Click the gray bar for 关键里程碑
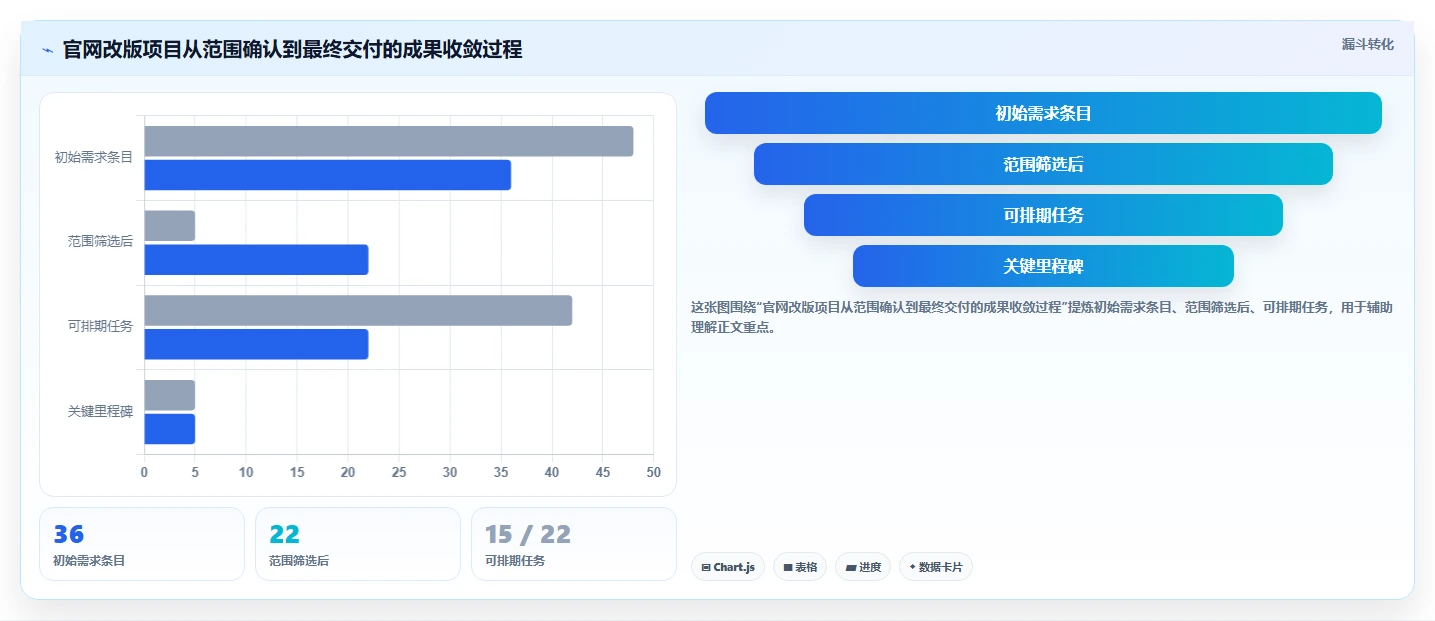This screenshot has width=1435, height=621. (x=170, y=395)
